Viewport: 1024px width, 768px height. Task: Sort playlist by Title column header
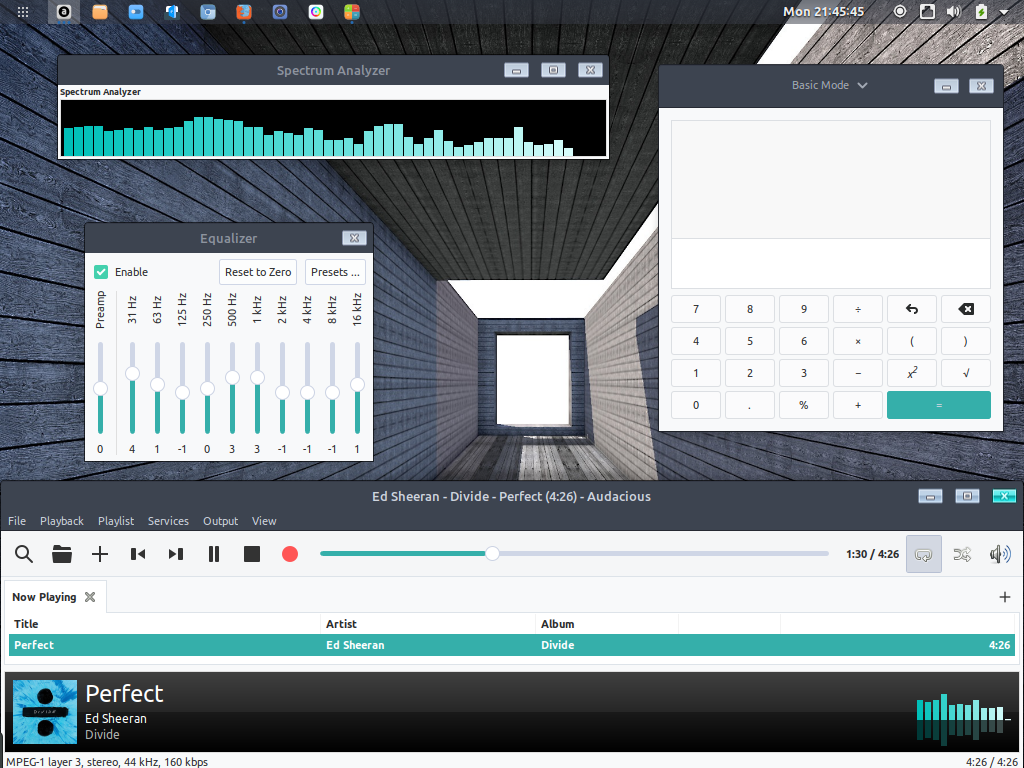tap(163, 624)
